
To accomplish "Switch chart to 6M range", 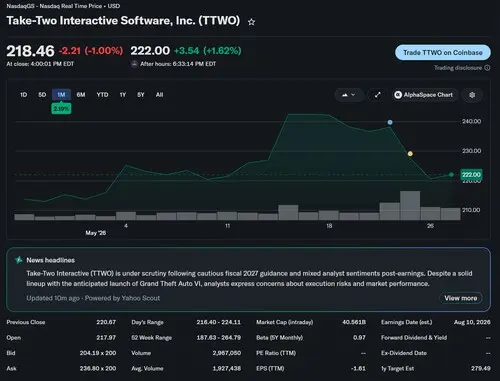I will pyautogui.click(x=81, y=95).
